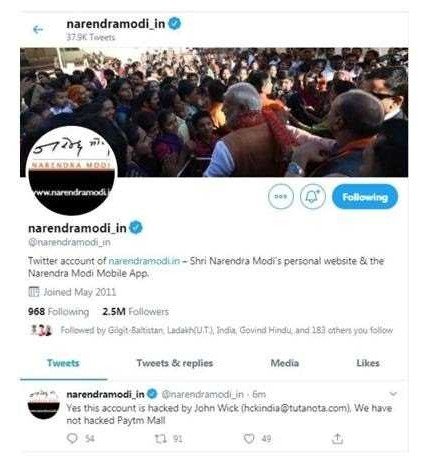This screenshot has width=424, height=464.
Task: Retweet using the icon showing 91
Action: (160, 438)
